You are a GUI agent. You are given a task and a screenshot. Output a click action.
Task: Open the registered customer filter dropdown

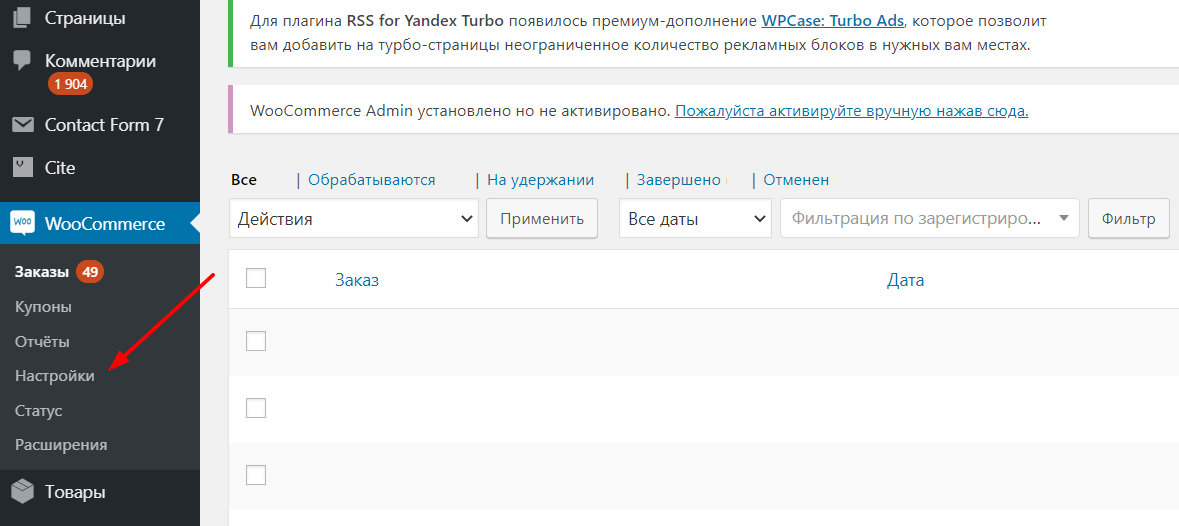tap(929, 218)
